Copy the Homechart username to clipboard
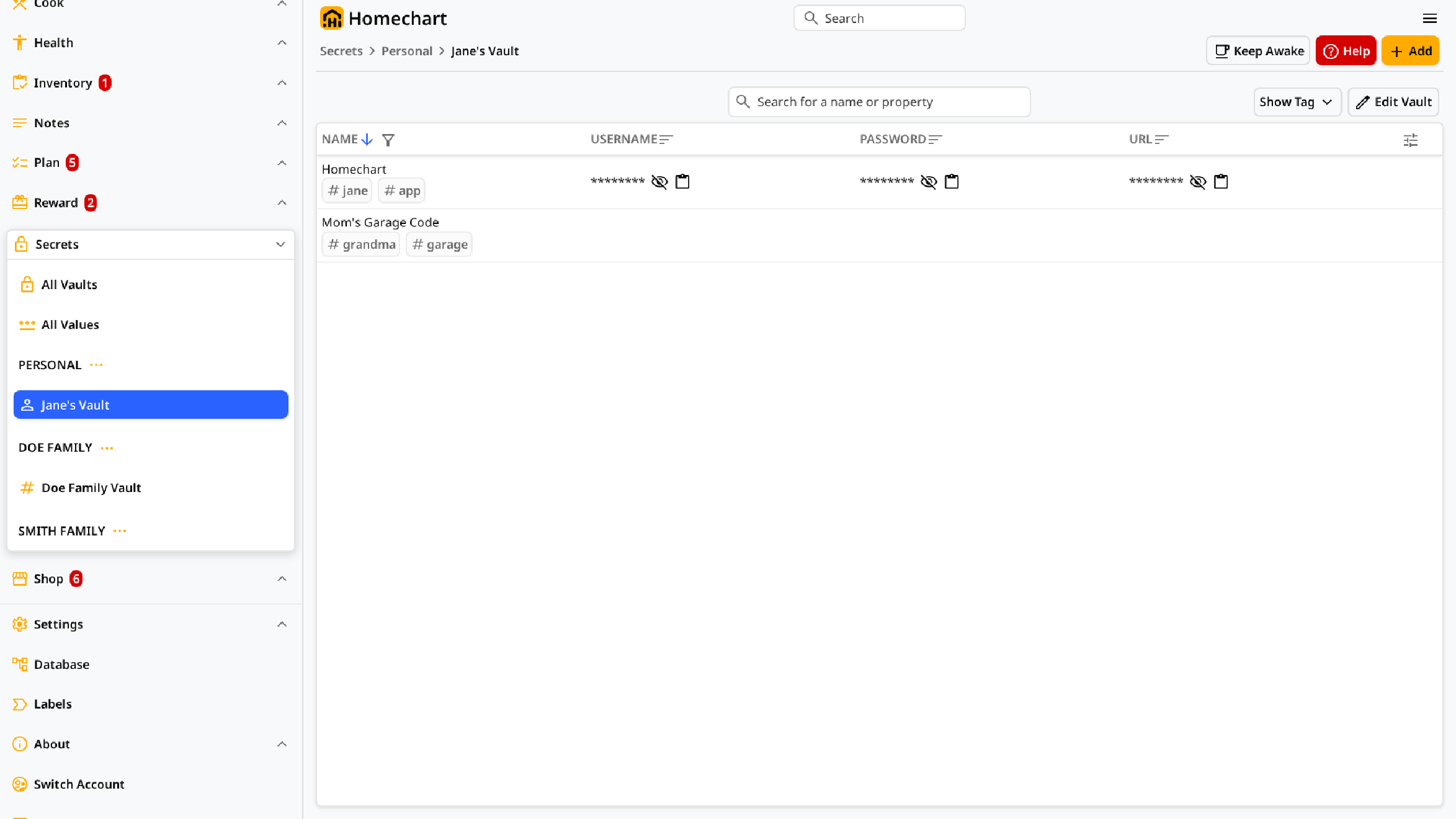This screenshot has height=819, width=1456. click(x=682, y=182)
